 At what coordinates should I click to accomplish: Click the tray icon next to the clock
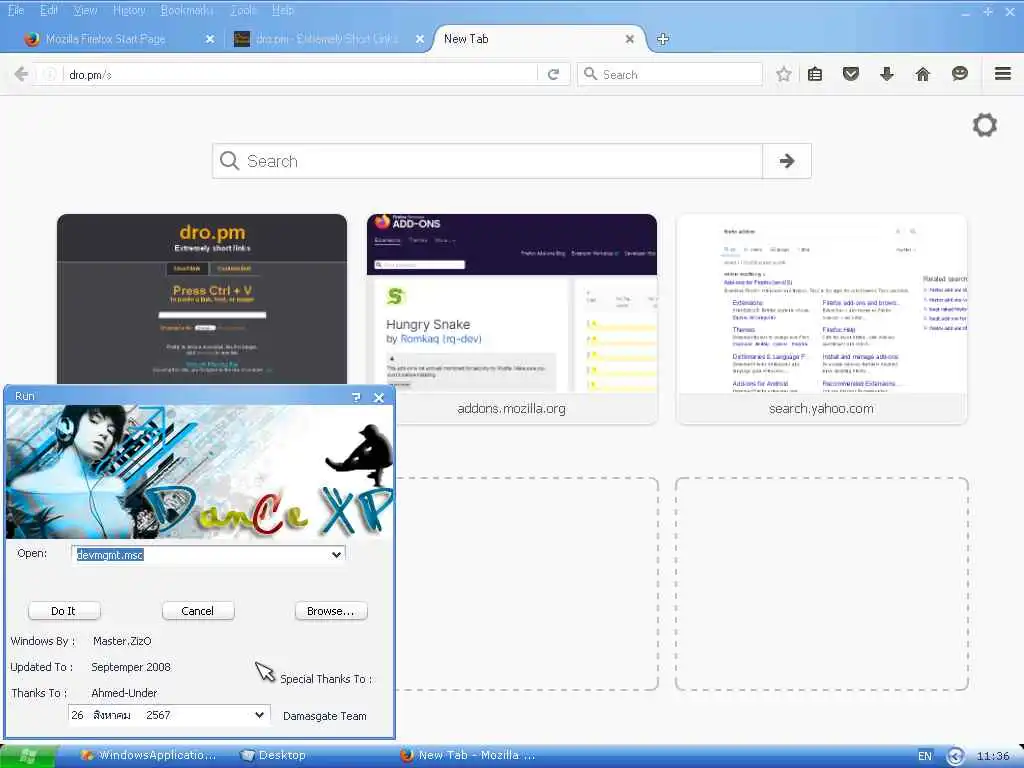pyautogui.click(x=955, y=756)
